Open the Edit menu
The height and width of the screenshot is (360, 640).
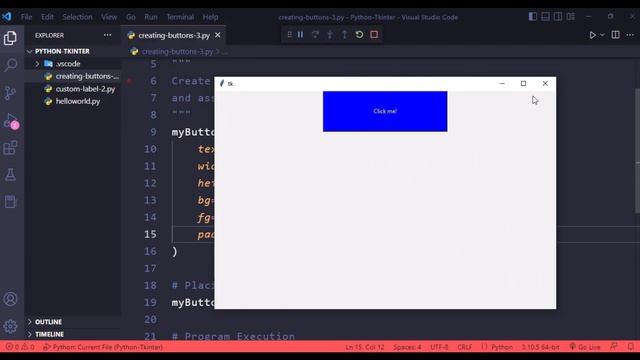[47, 17]
